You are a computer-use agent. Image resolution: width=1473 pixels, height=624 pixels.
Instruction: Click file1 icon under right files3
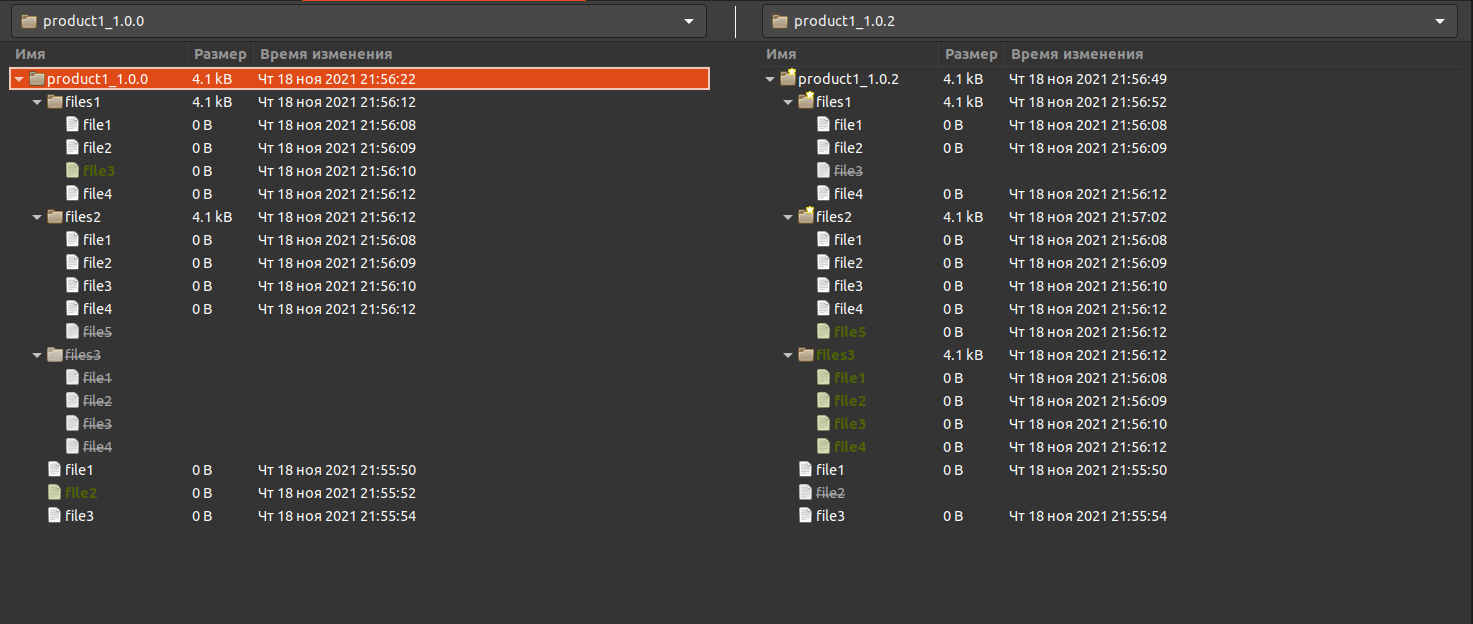(x=823, y=378)
